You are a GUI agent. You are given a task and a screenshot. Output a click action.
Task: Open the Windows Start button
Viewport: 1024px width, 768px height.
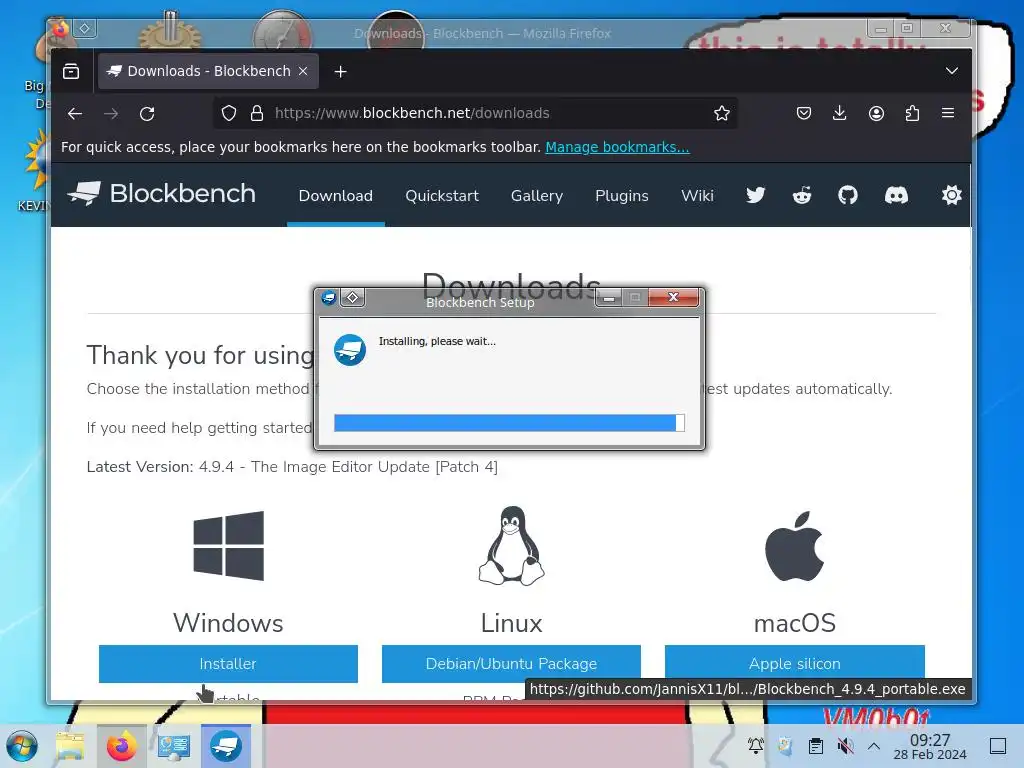[22, 746]
